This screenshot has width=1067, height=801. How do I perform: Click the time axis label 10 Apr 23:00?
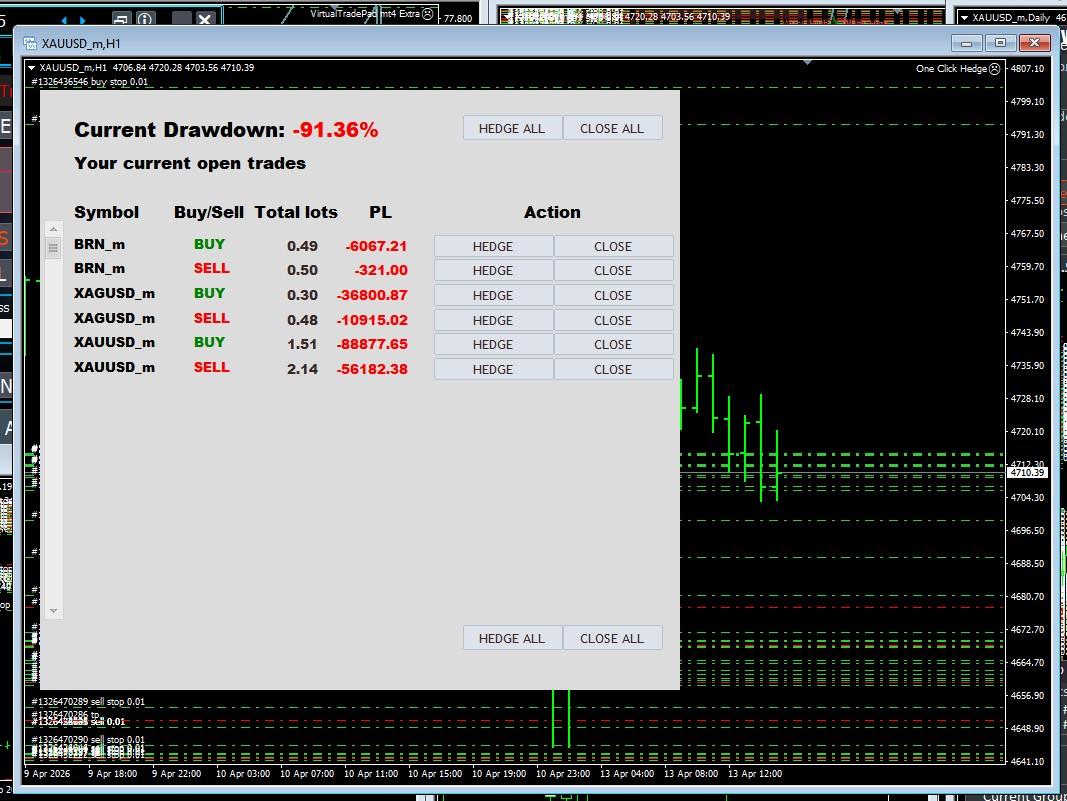pyautogui.click(x=563, y=774)
